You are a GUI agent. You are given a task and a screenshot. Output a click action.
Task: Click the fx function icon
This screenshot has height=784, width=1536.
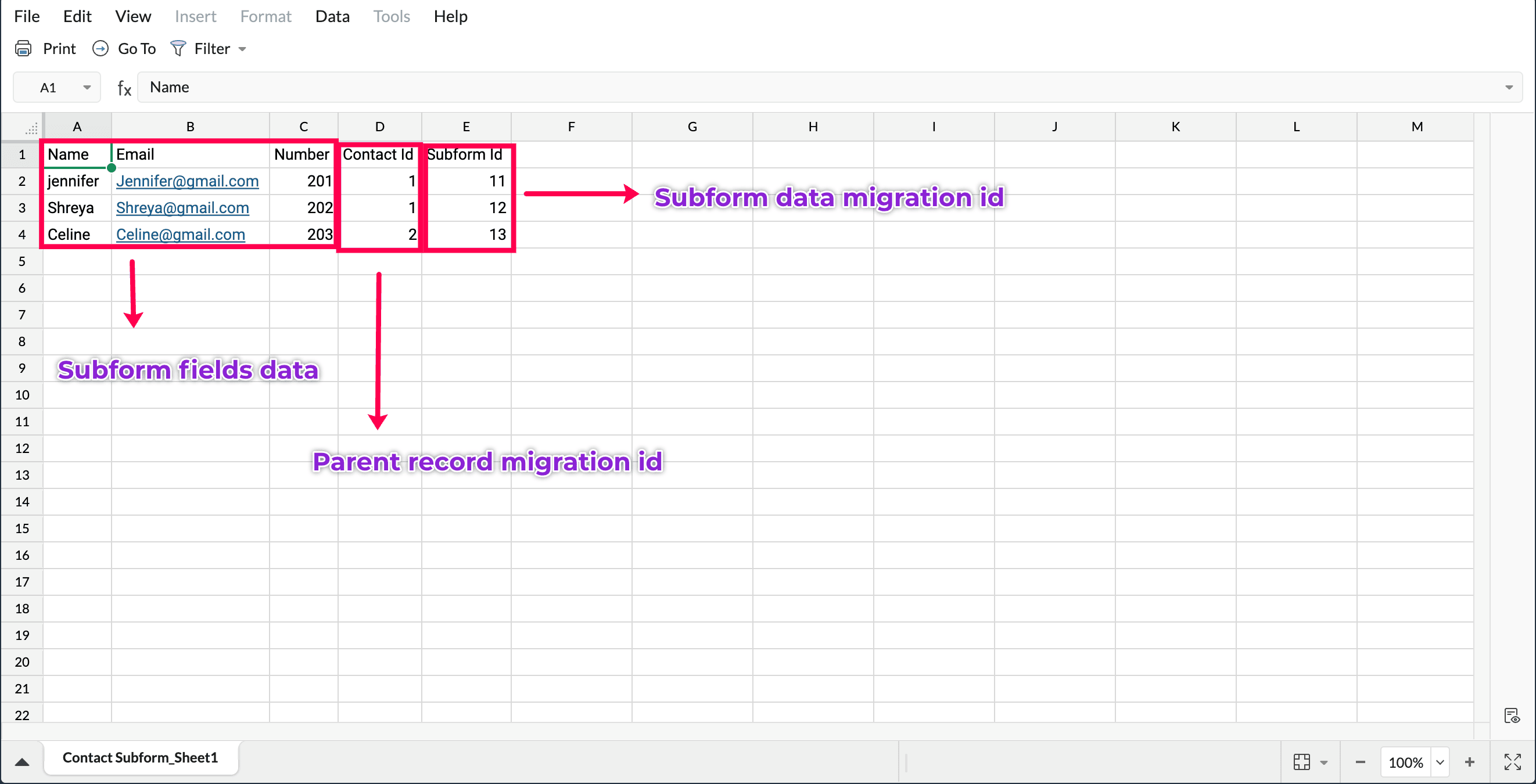pos(124,88)
